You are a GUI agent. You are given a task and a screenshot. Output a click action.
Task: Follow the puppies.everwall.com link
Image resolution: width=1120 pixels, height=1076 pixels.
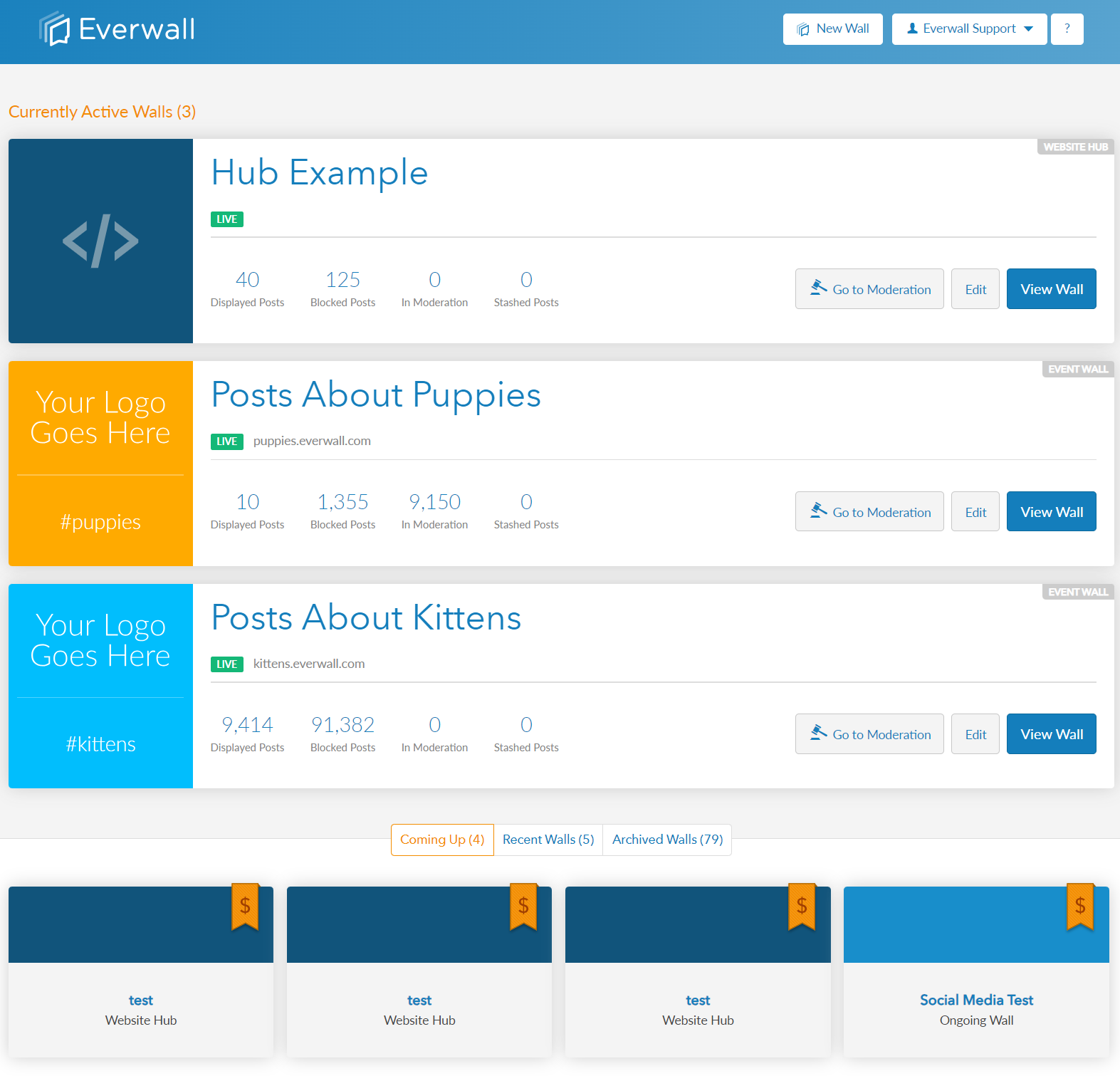click(x=312, y=441)
